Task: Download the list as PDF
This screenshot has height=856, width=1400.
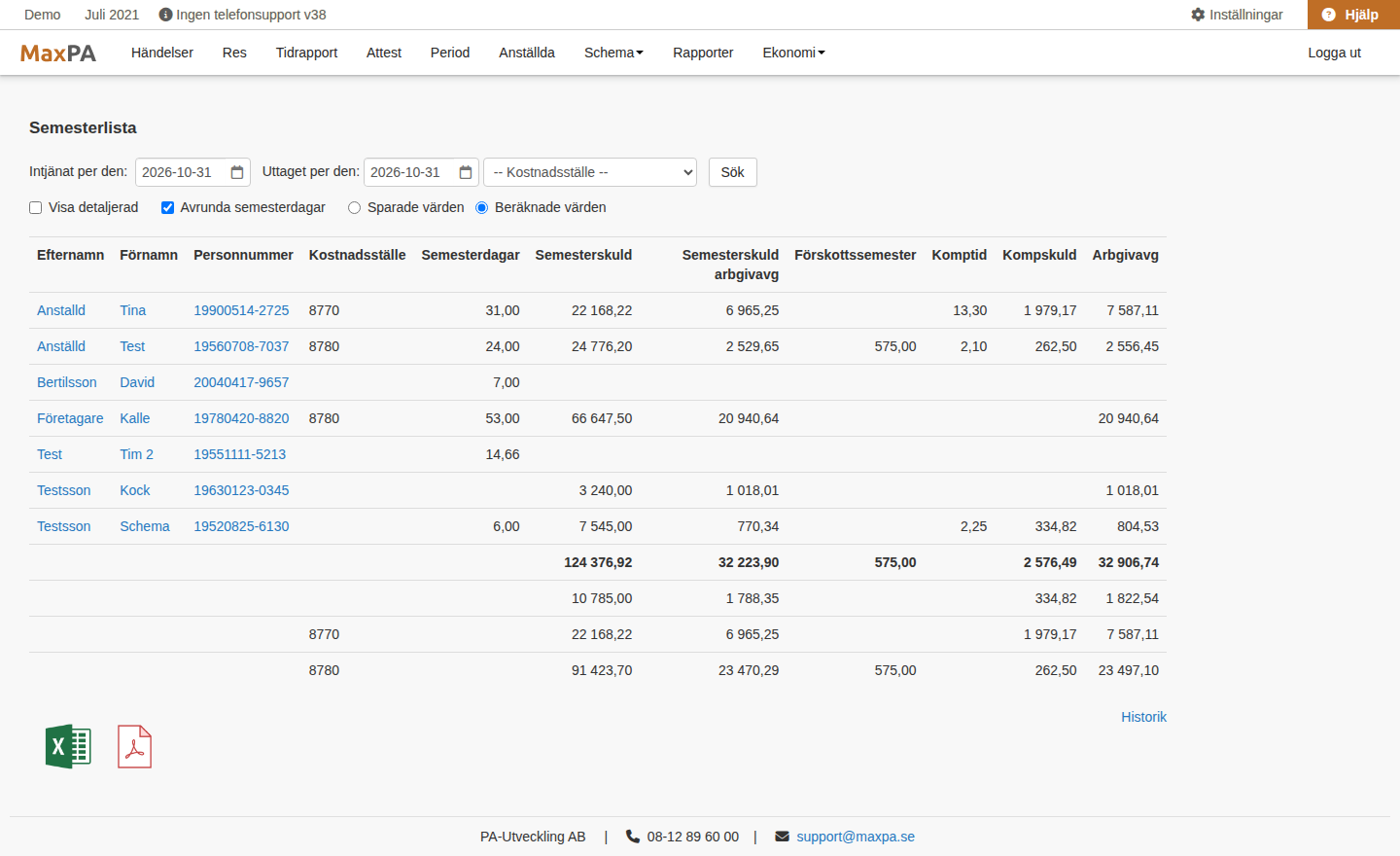Action: [135, 747]
